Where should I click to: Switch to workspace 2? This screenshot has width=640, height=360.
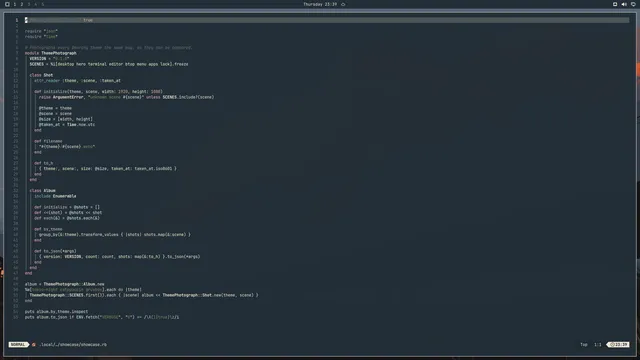click(x=22, y=4)
